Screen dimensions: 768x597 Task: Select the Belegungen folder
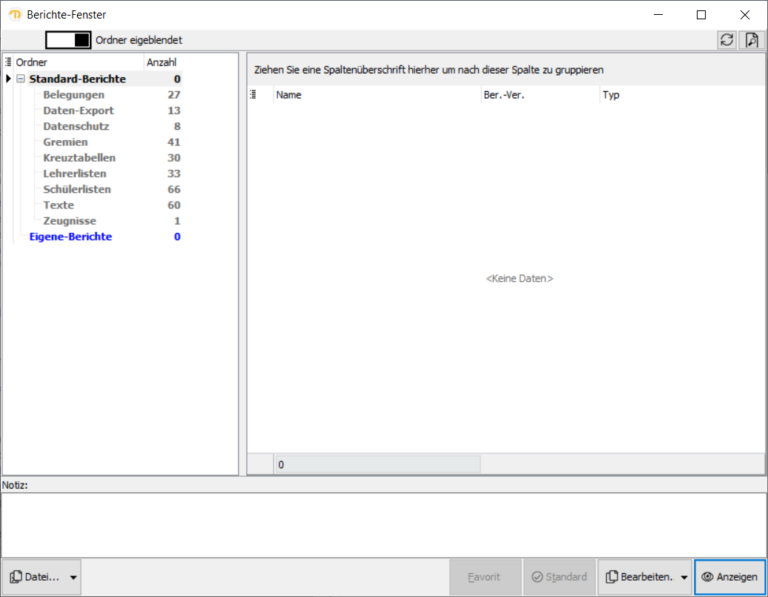(x=73, y=95)
